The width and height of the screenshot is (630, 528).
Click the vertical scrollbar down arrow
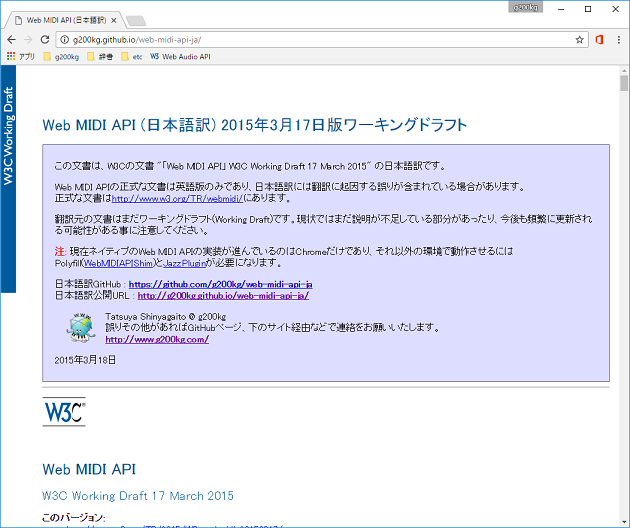click(623, 521)
